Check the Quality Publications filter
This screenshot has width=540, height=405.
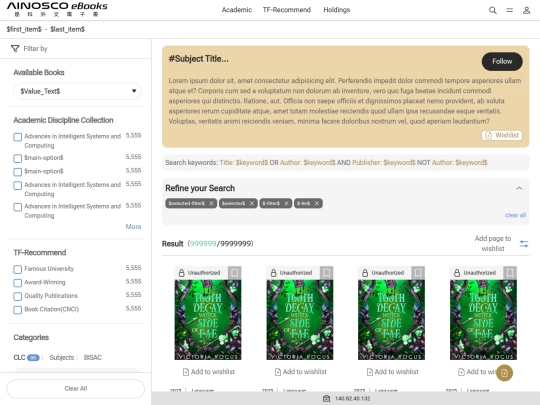(18, 296)
